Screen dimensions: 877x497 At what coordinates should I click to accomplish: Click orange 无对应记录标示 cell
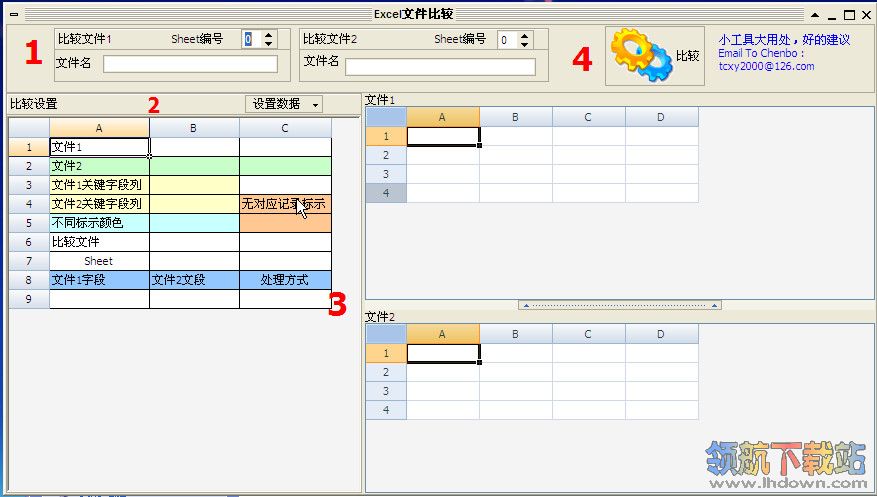285,204
